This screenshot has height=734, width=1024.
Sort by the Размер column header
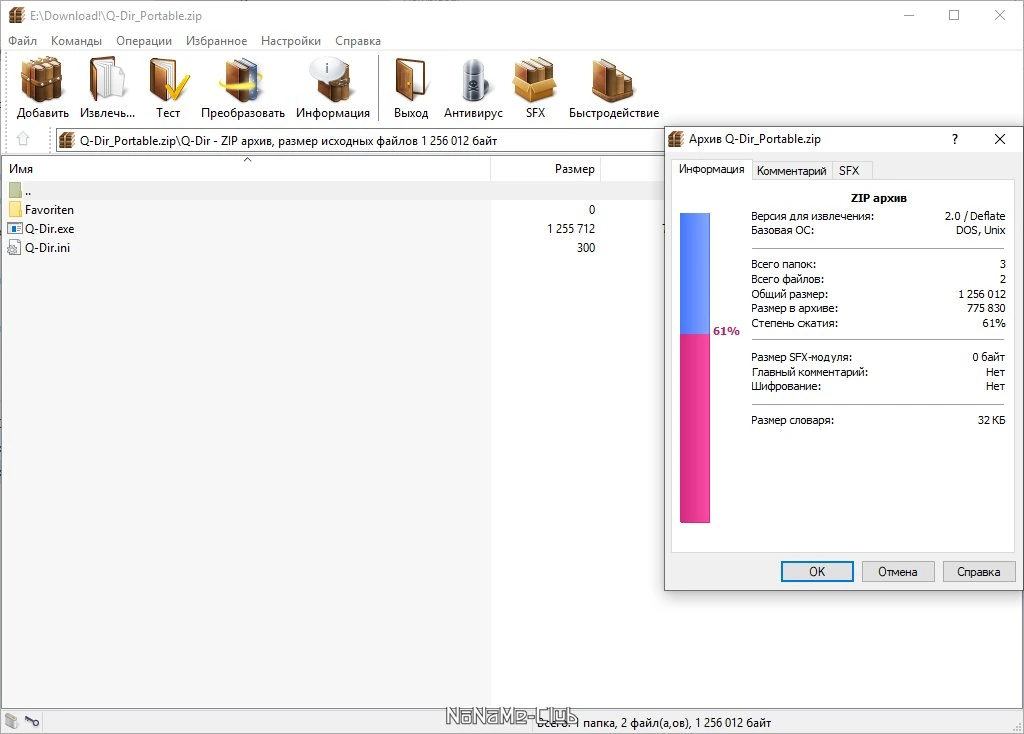pyautogui.click(x=545, y=168)
